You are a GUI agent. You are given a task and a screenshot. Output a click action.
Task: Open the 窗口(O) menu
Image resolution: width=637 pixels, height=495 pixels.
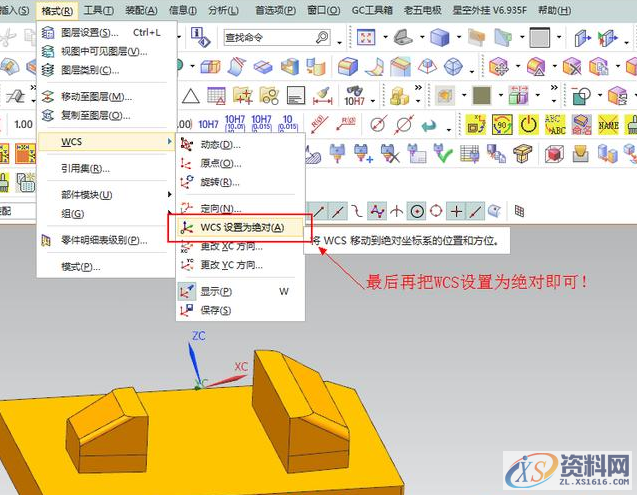tap(323, 11)
